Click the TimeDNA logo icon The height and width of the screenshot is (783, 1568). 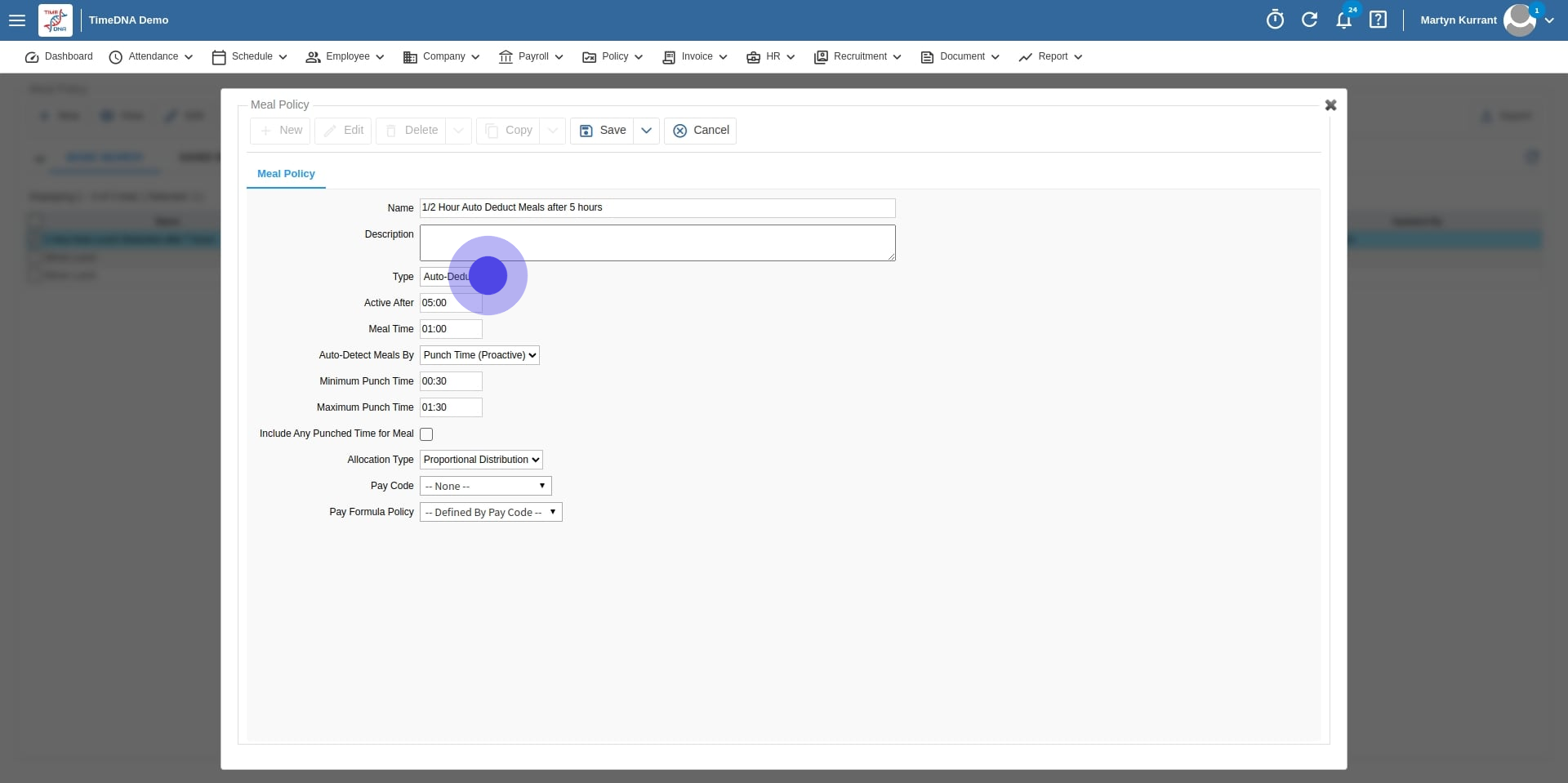[56, 20]
